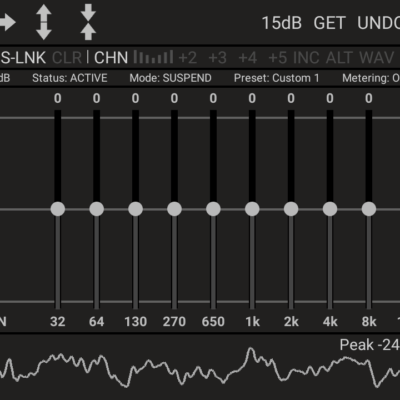Click the 32 Hz band slider knob

click(58, 209)
